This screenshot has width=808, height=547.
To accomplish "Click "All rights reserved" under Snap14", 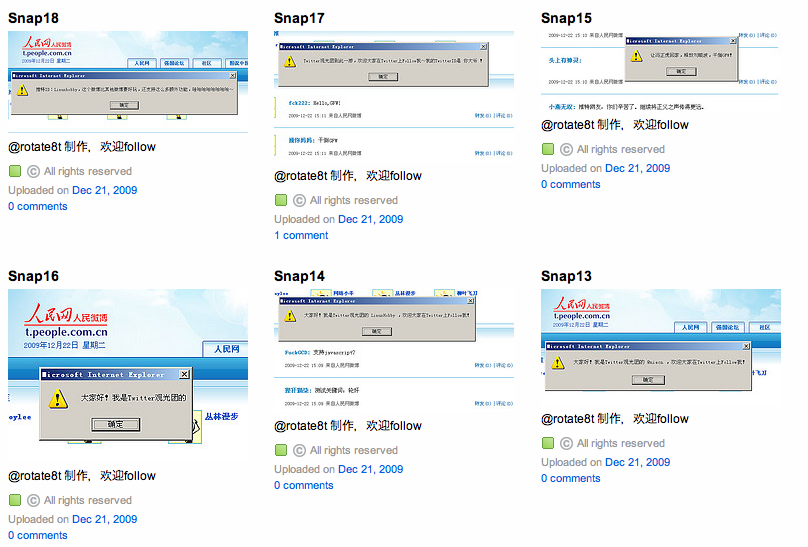I will [x=353, y=450].
